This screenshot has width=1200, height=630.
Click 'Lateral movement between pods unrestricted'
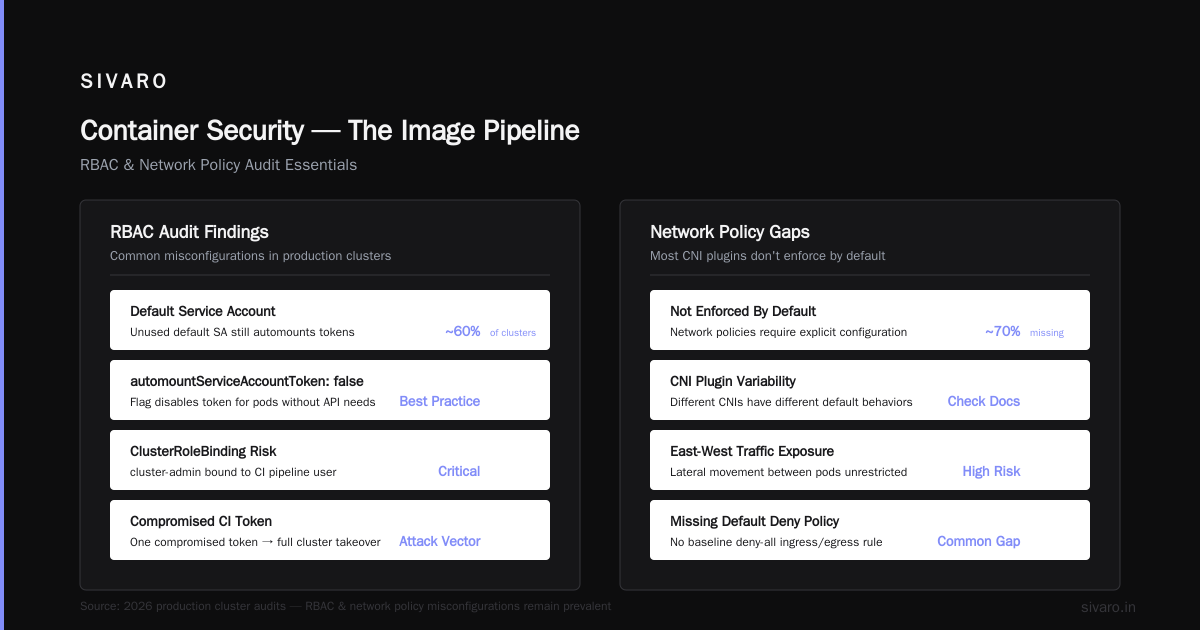pos(788,472)
